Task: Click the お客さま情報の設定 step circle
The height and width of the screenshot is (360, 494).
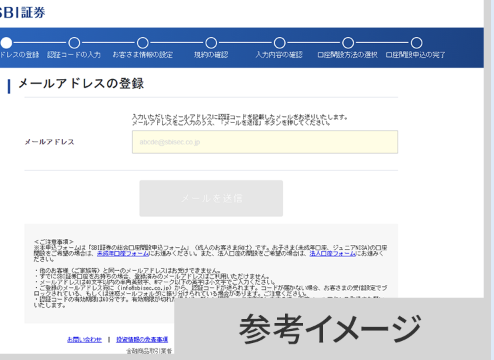Action: point(143,43)
